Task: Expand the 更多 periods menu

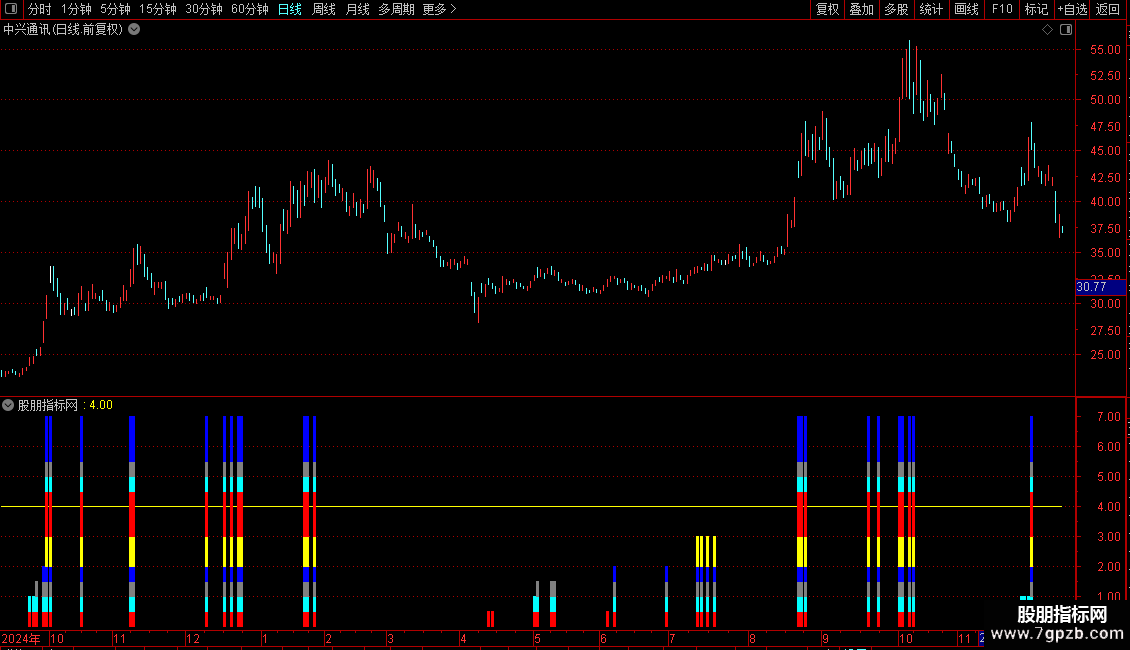Action: coord(439,9)
